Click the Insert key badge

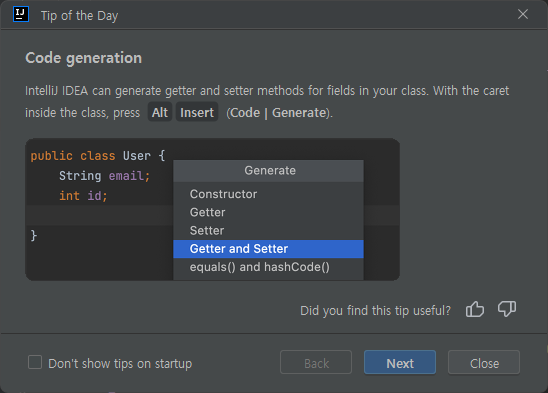[x=197, y=113]
